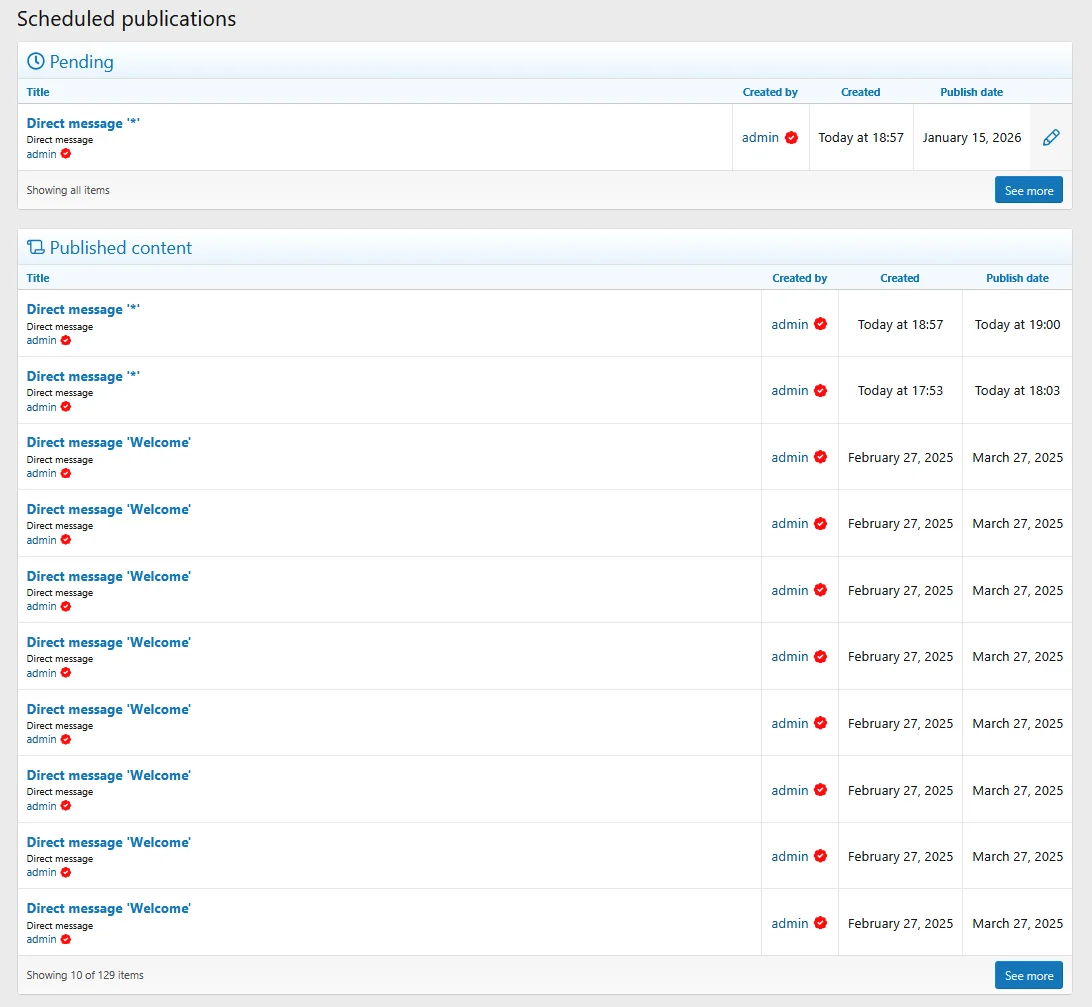Open the published item scheduled for Today at 18:03
1092x1007 pixels.
point(82,376)
